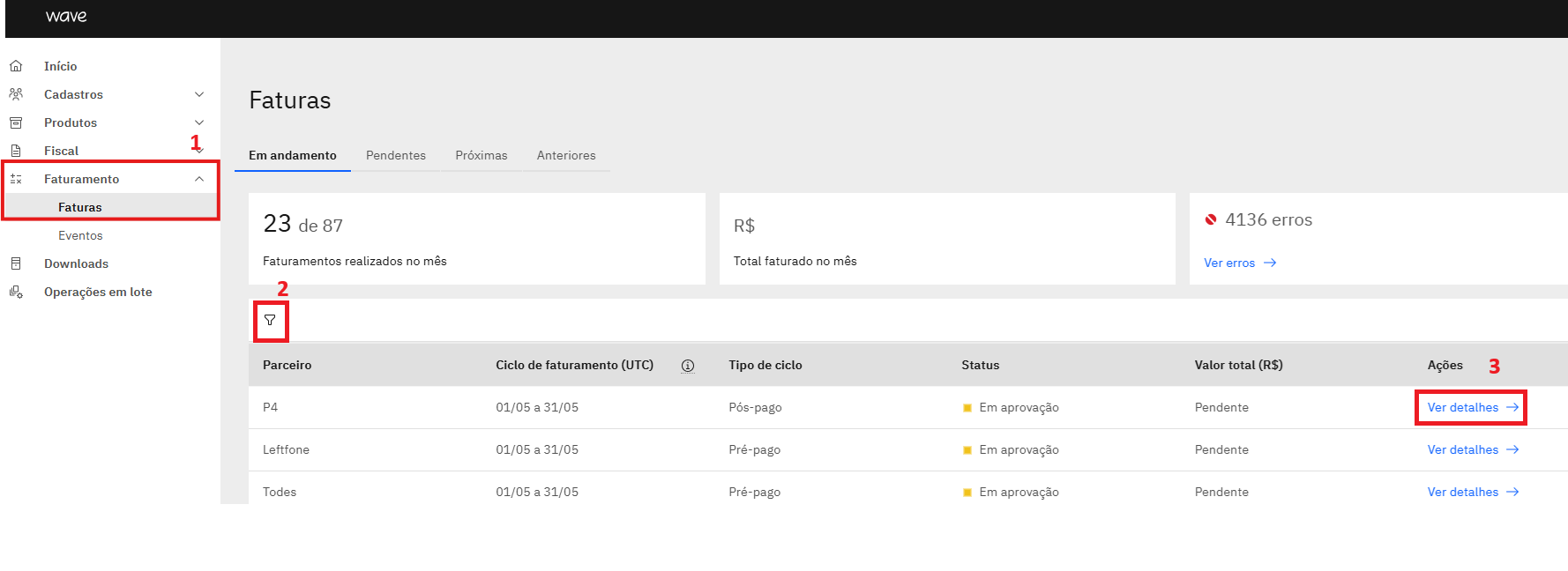Viewport: 1568px width, 571px height.
Task: Click yellow status square in Leftfone row
Action: tap(967, 450)
